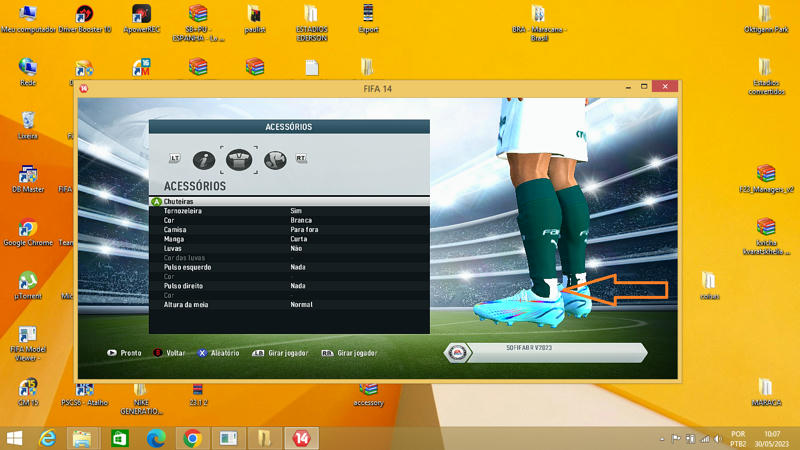Viewport: 800px width, 450px height.
Task: Open NIKE GENERATIO folder
Action: (x=141, y=398)
